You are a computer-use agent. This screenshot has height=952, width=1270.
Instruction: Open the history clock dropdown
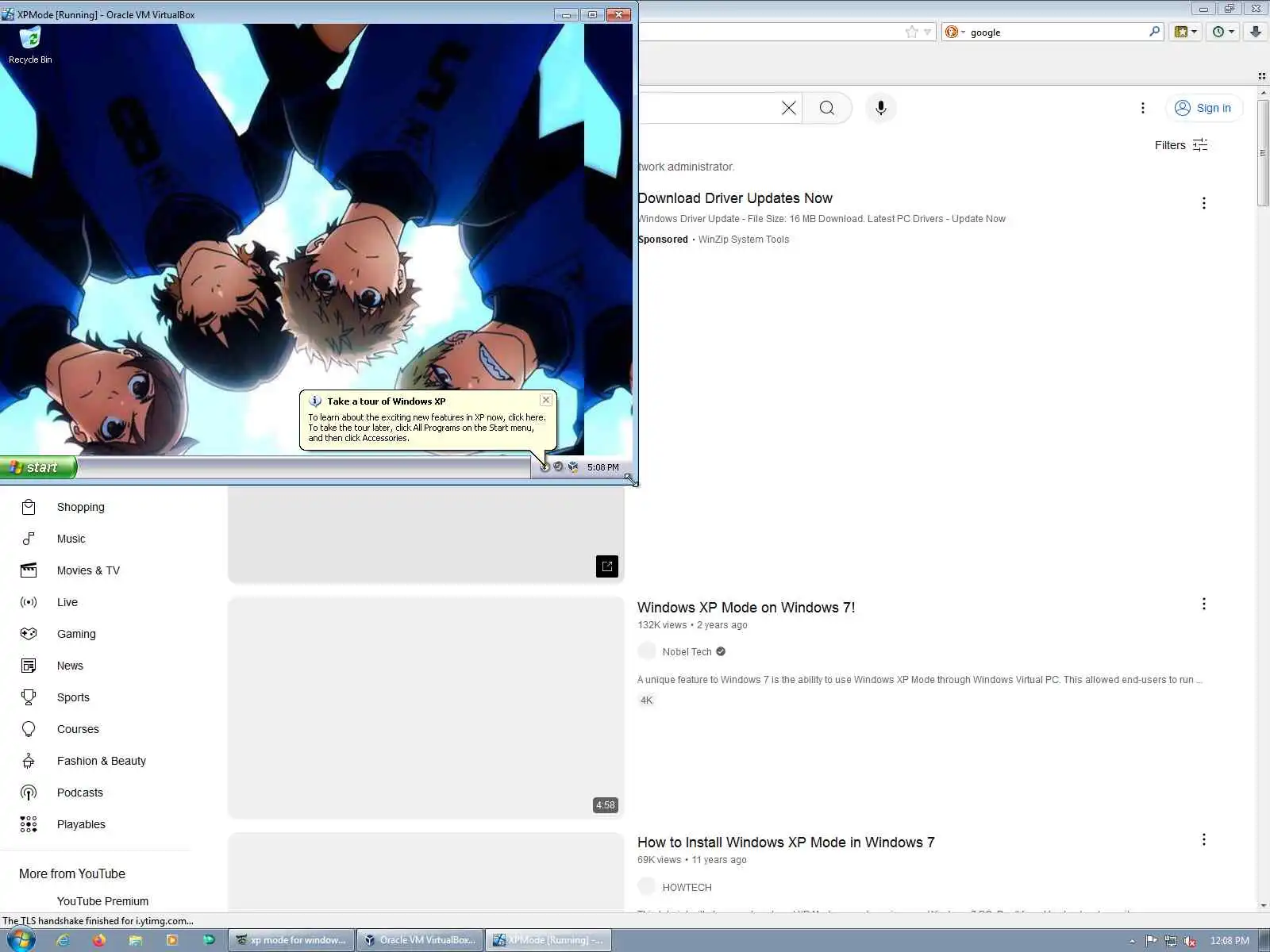[1223, 32]
